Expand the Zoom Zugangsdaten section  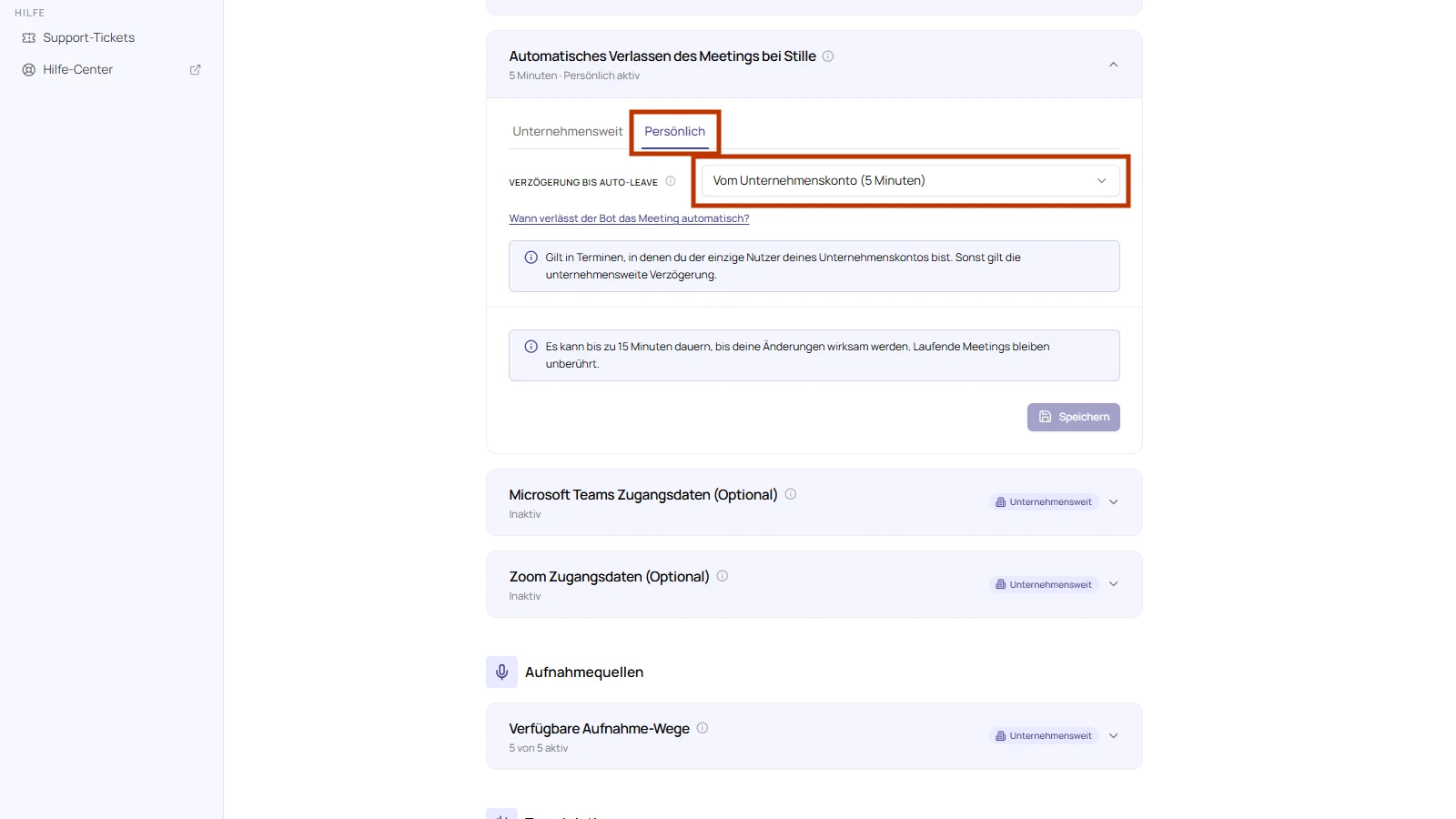1113,584
